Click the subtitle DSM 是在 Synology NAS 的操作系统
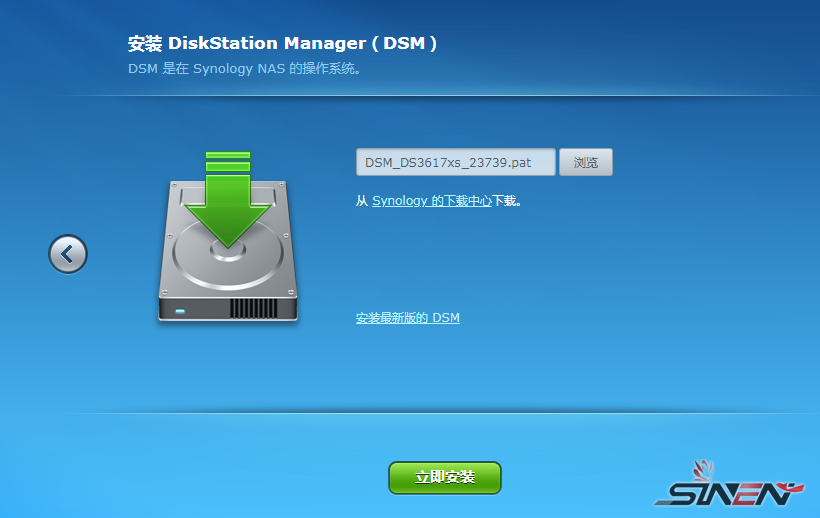Image resolution: width=820 pixels, height=518 pixels. pos(244,68)
